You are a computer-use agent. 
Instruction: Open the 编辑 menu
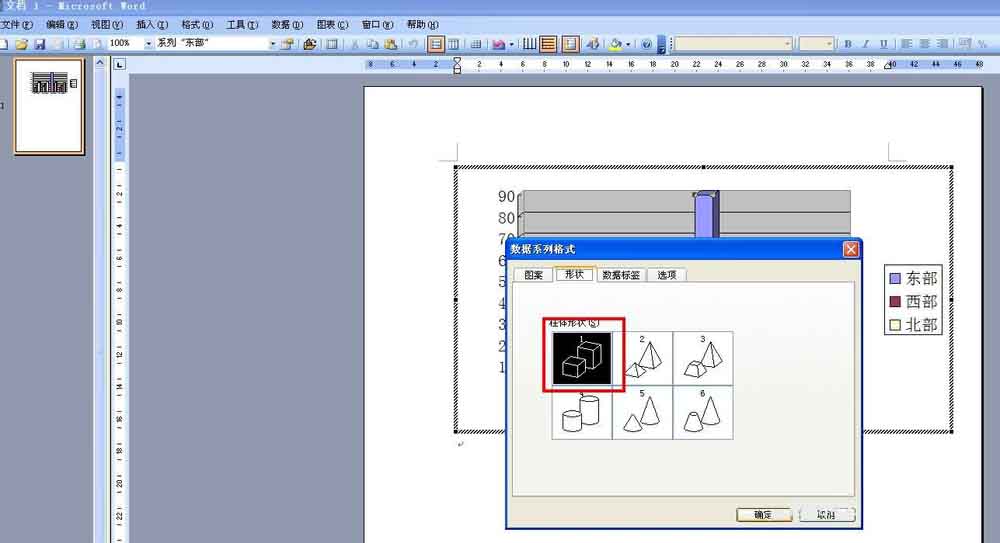[62, 24]
